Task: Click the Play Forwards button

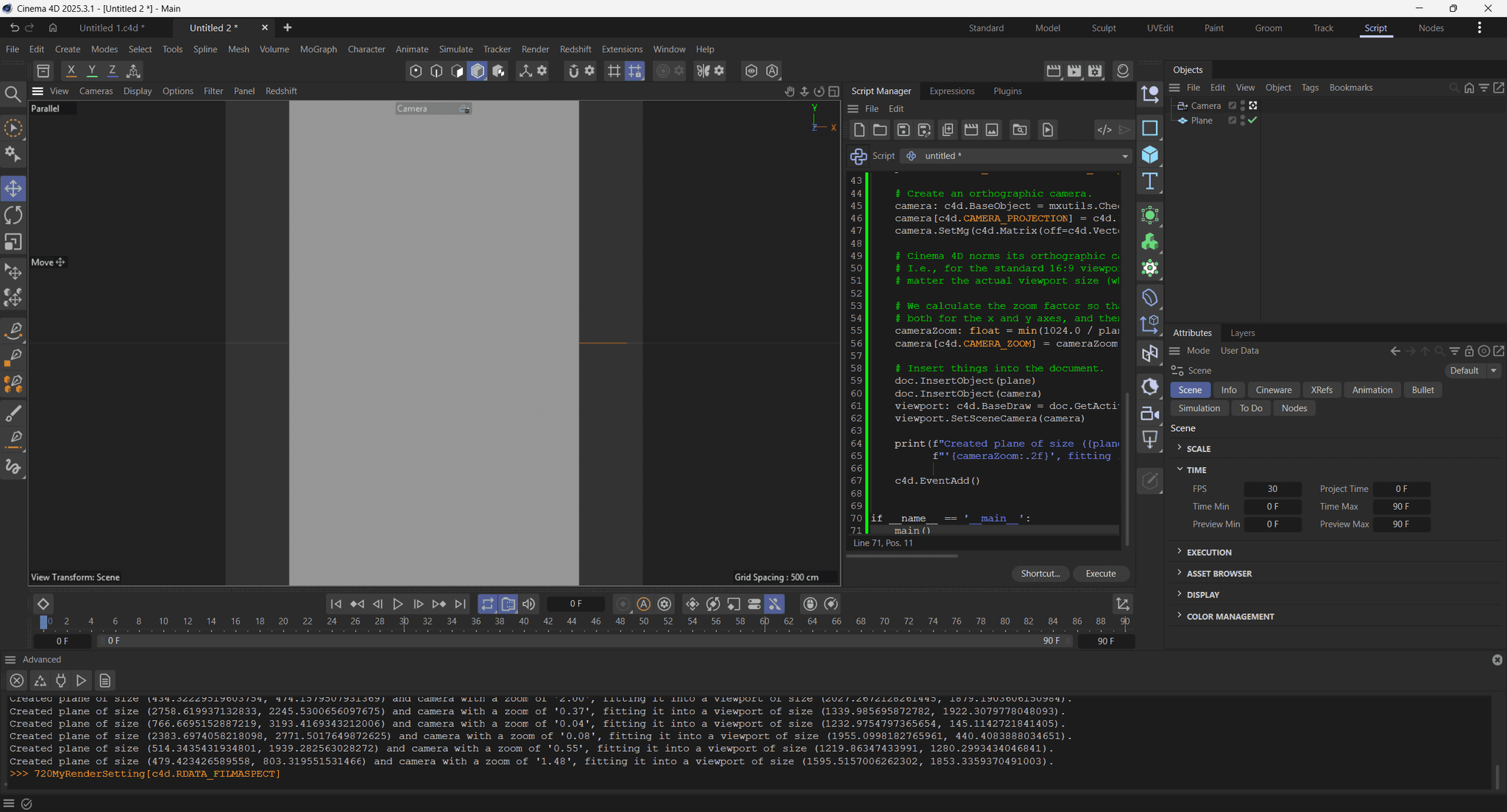Action: pos(397,604)
